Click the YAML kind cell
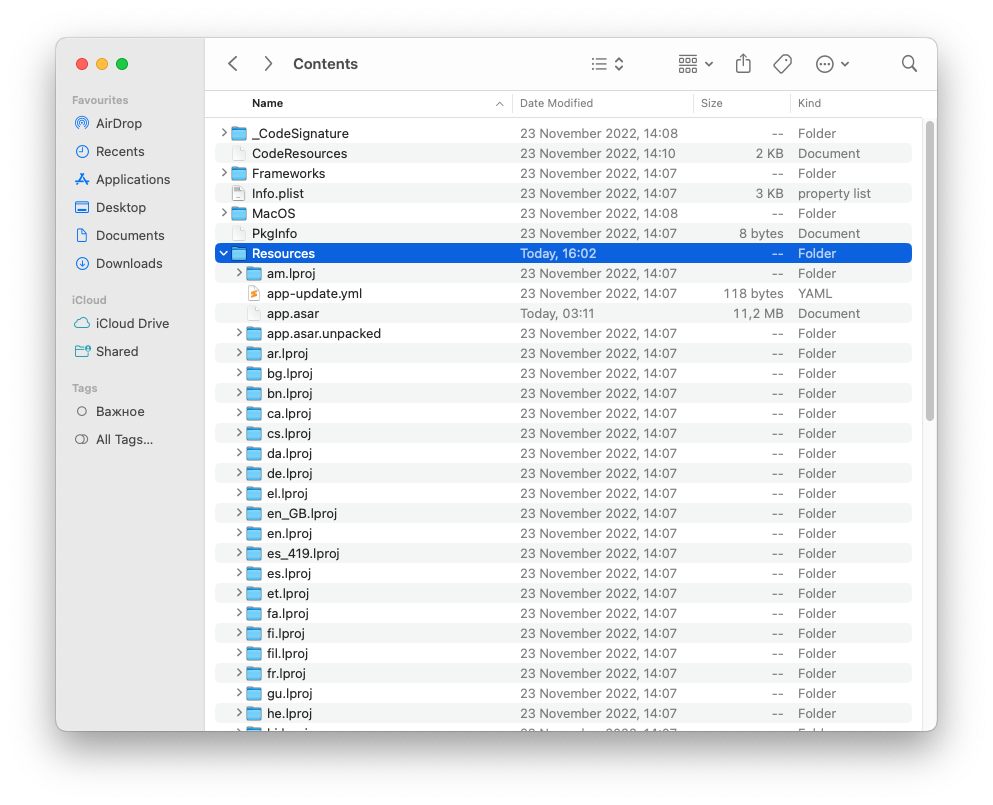Viewport: 993px width, 805px height. click(815, 293)
